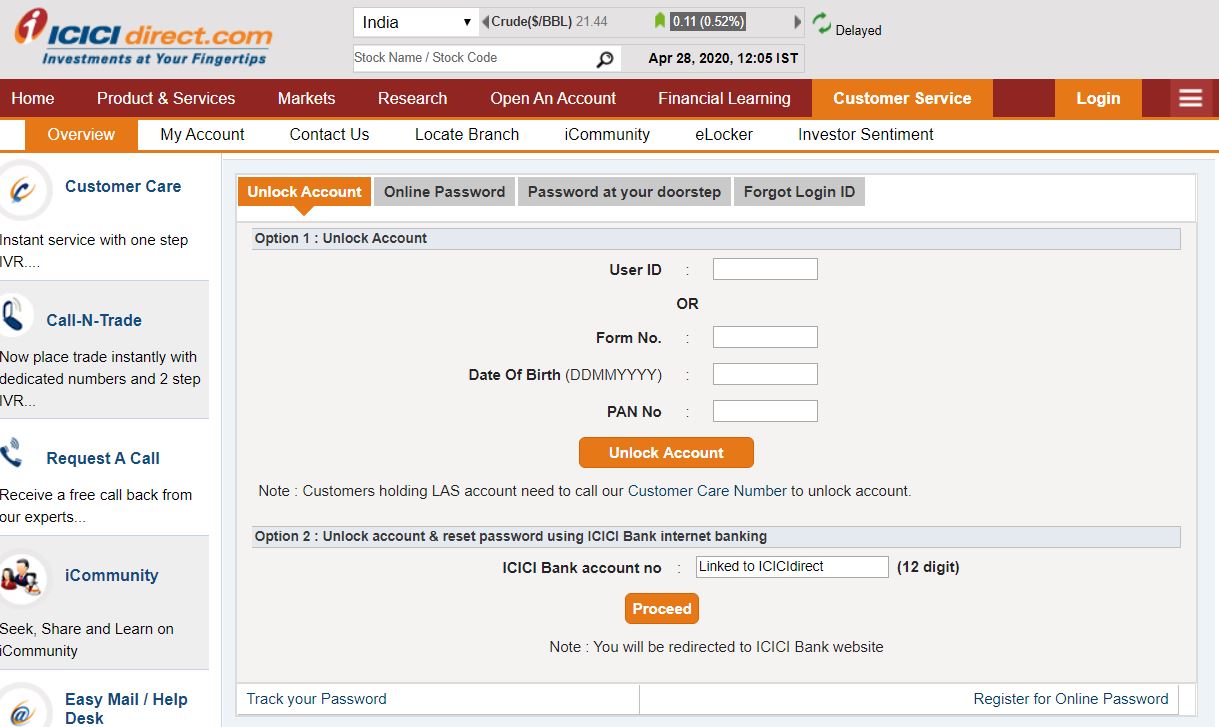Click the ICICI Bank account no field
1219x727 pixels.
792,567
